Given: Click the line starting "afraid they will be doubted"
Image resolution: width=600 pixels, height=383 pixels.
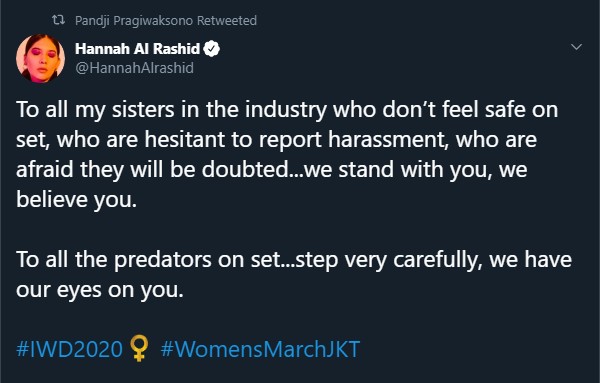Looking at the screenshot, I should tap(272, 169).
